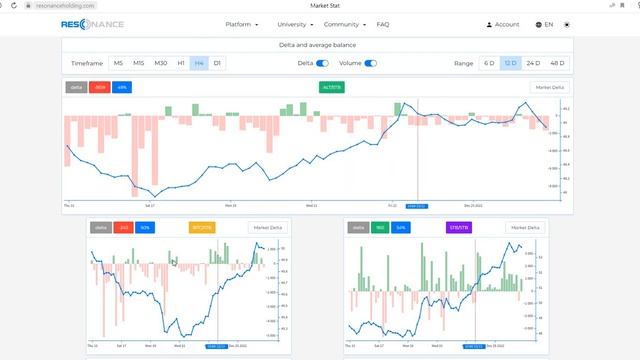Click bottom-left chart blue date marker
Viewport: 640px width, 360px height.
pos(216,347)
